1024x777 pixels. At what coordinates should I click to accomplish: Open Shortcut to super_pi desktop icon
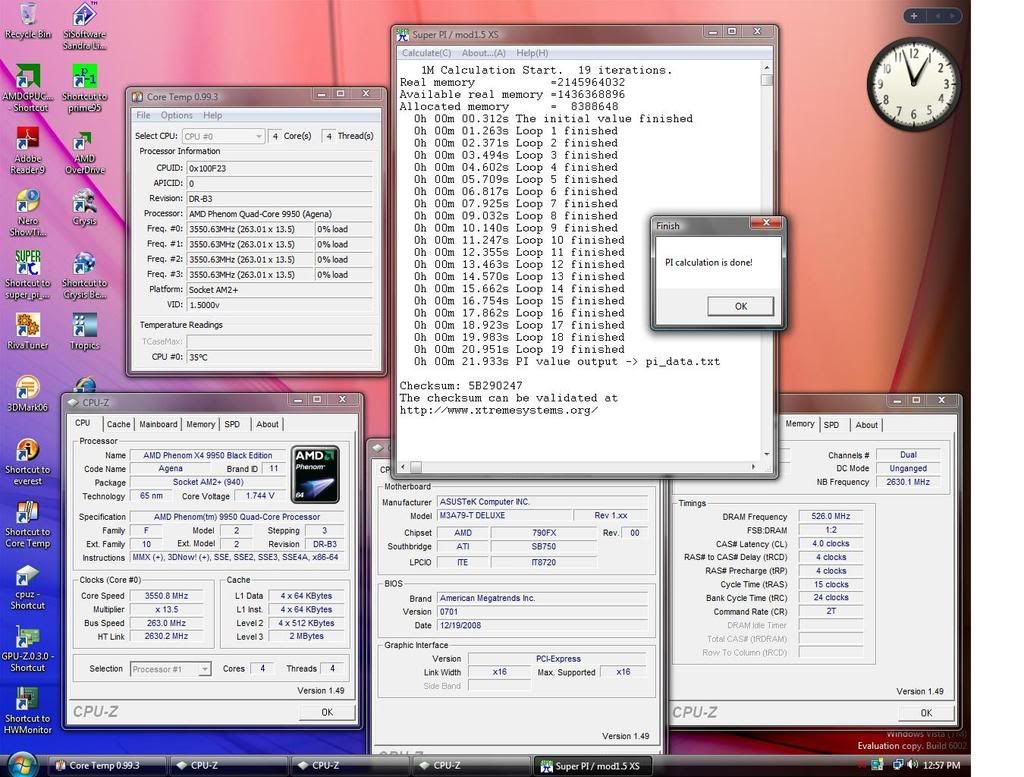[28, 275]
